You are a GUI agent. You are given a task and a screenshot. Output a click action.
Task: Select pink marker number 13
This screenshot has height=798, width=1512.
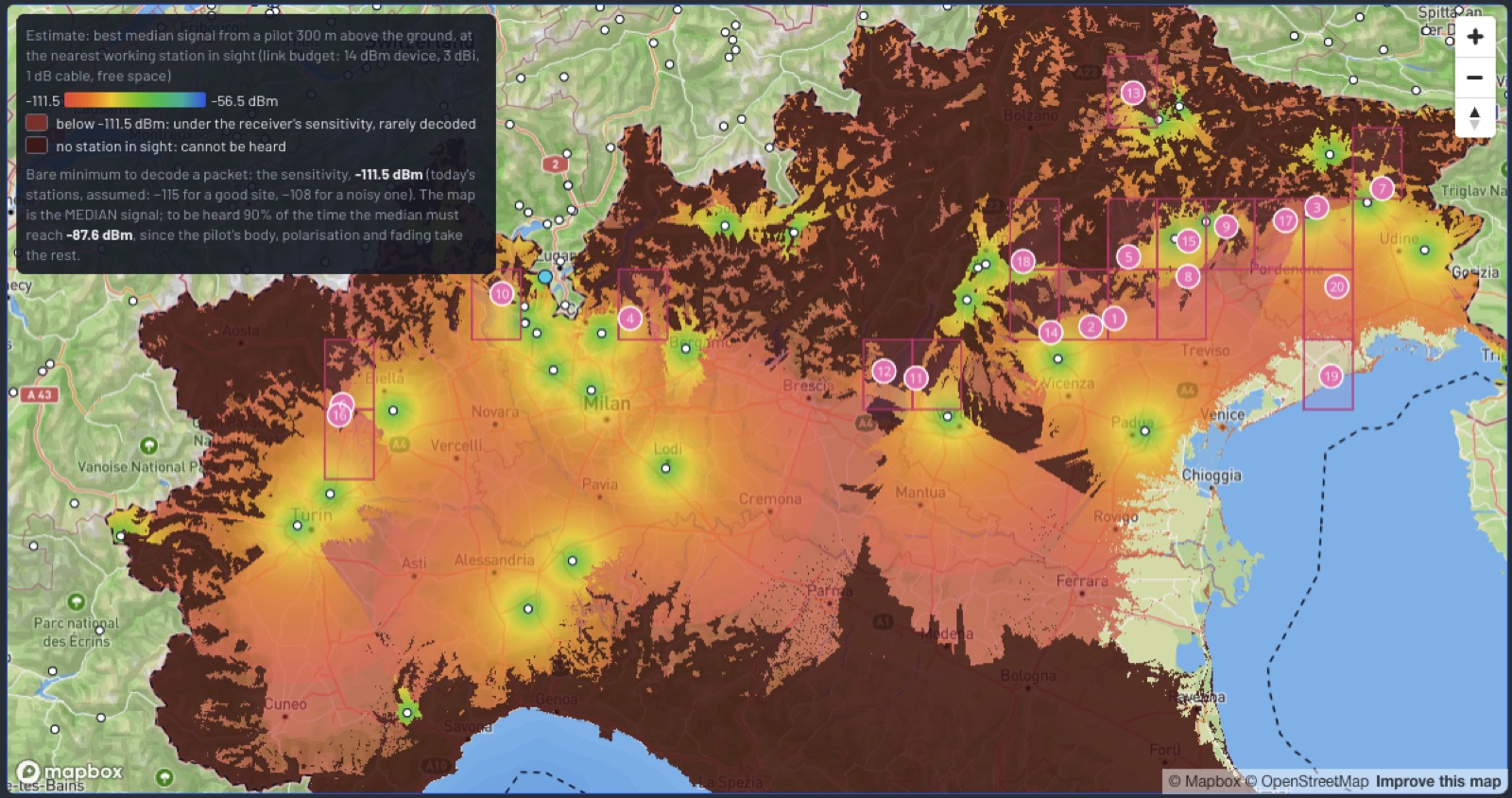pyautogui.click(x=1132, y=93)
